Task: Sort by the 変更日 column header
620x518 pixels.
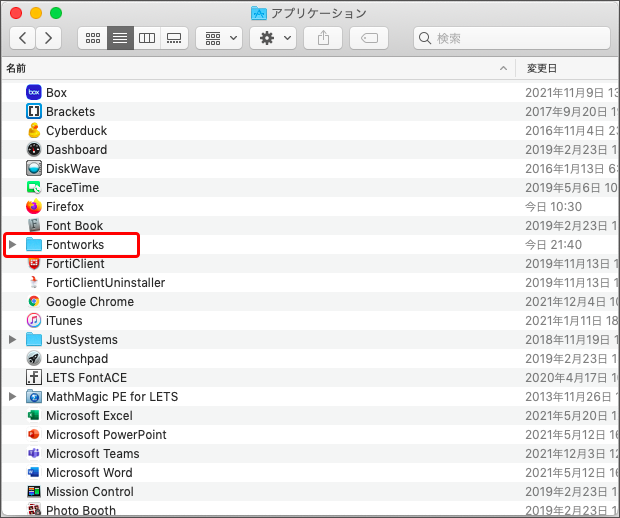Action: 542,68
